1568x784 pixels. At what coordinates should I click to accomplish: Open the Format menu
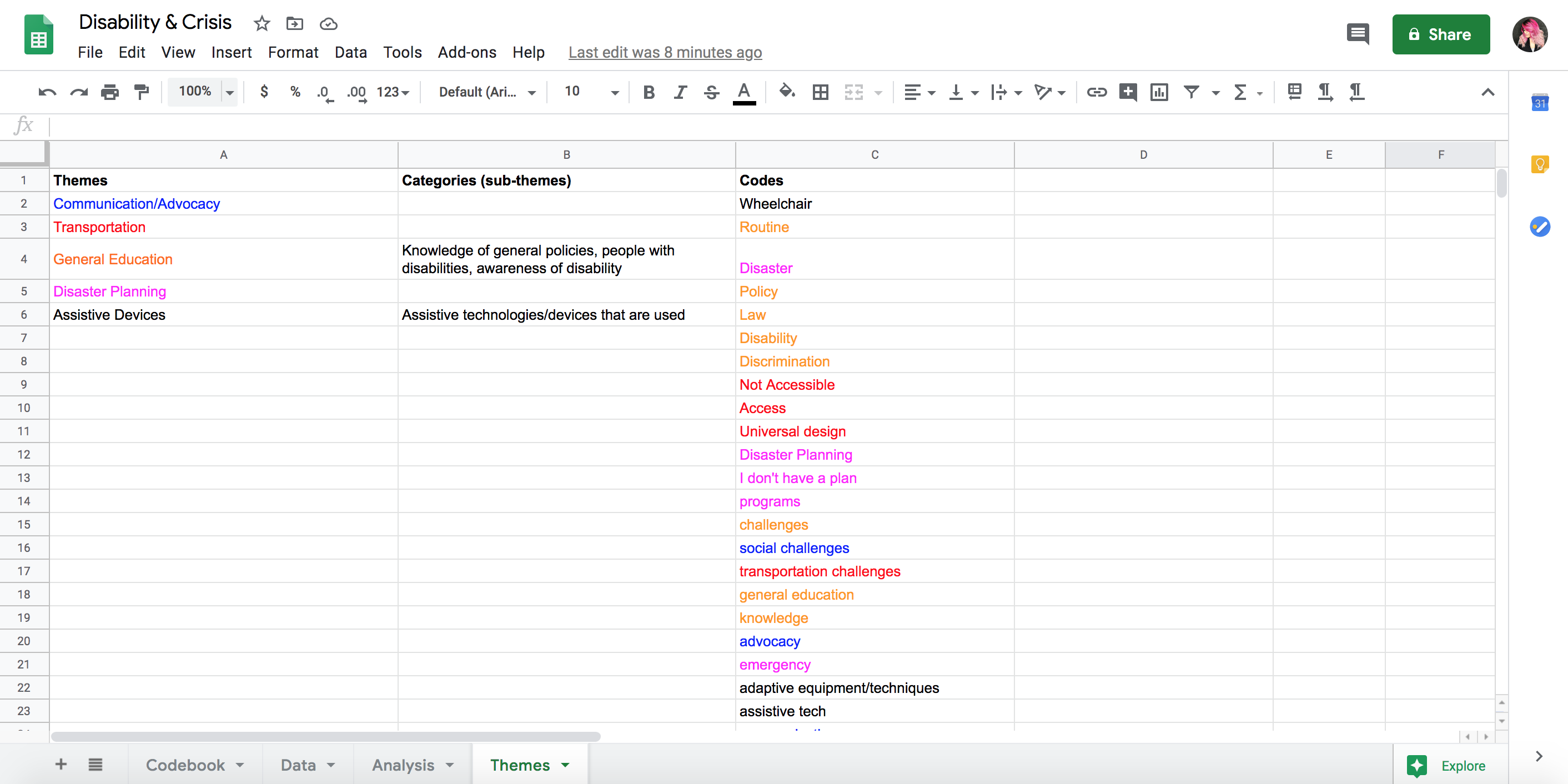293,52
